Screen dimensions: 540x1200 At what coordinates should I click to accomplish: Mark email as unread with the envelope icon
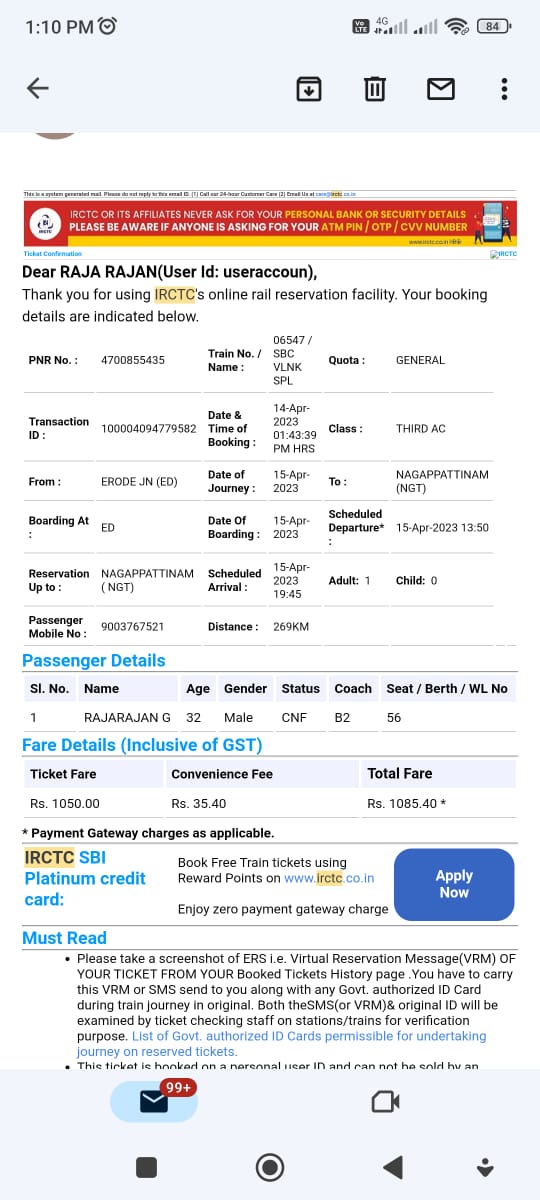(441, 89)
